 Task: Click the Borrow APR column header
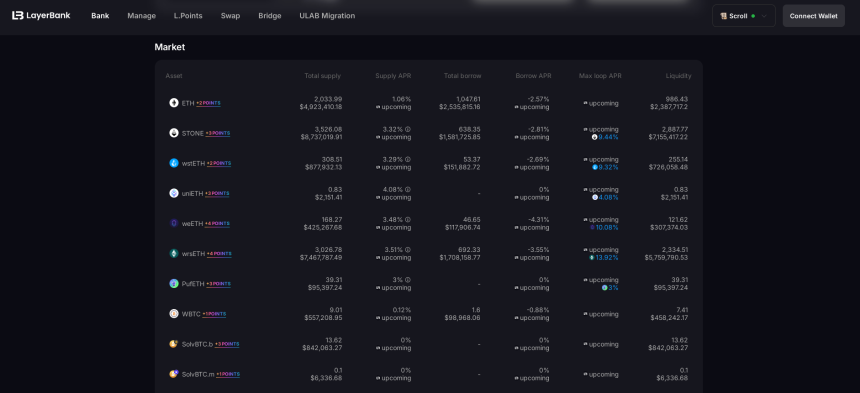[534, 76]
